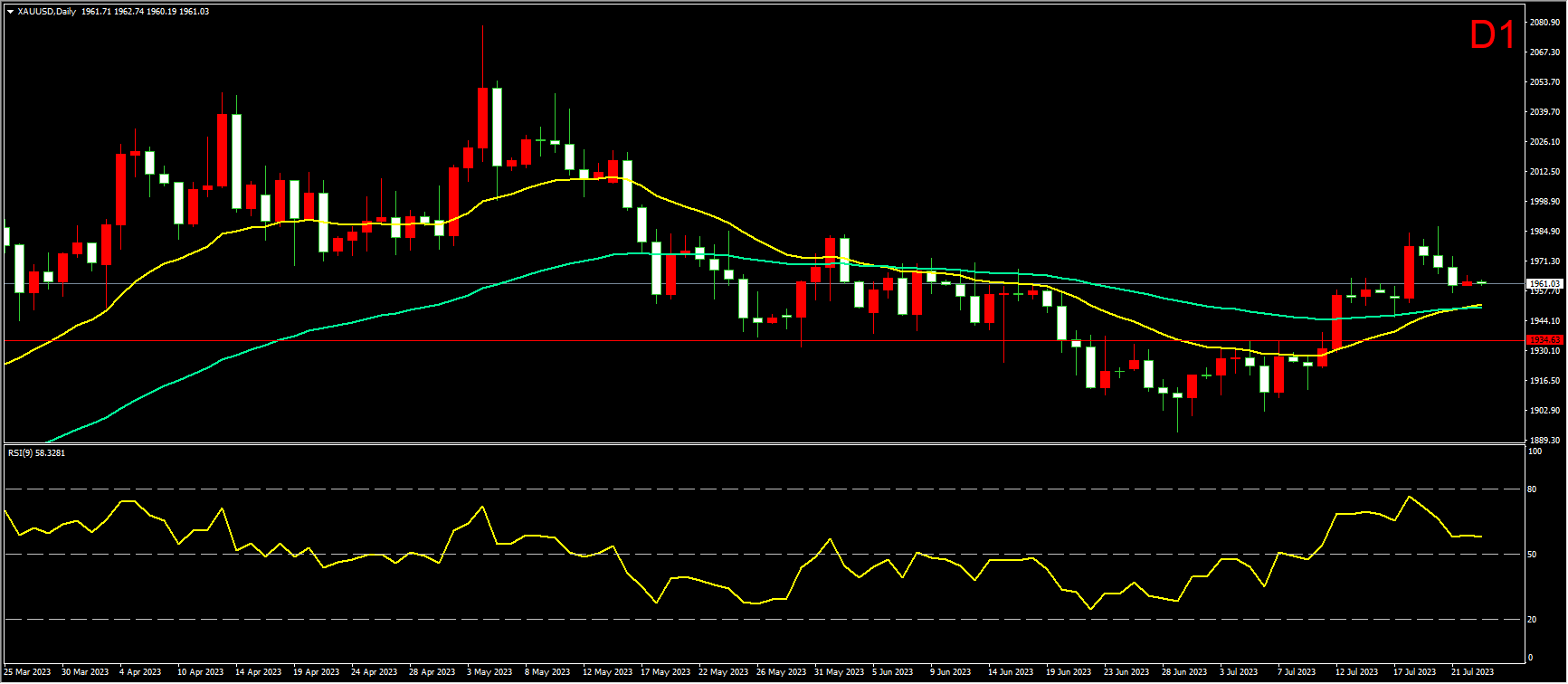
Task: Click the 12 Jul 2023 date label
Action: (x=1356, y=672)
